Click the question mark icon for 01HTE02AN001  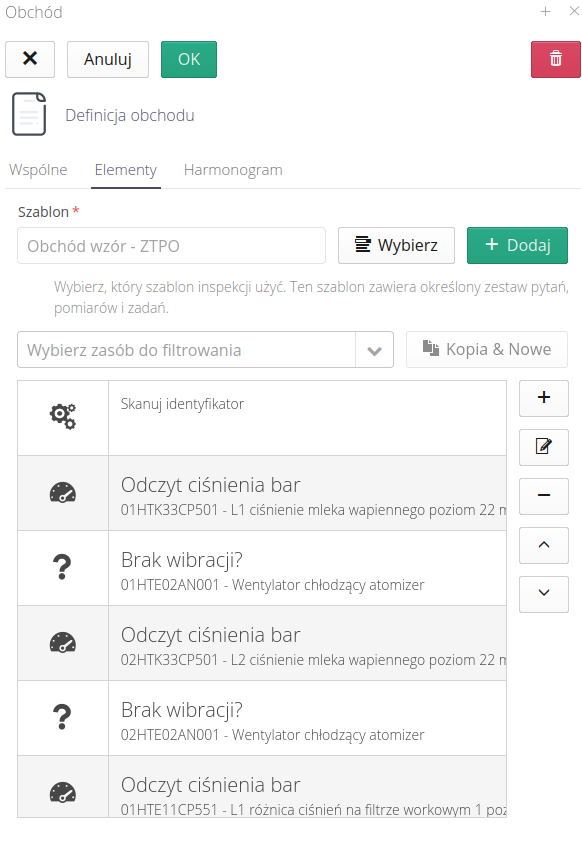[62, 567]
